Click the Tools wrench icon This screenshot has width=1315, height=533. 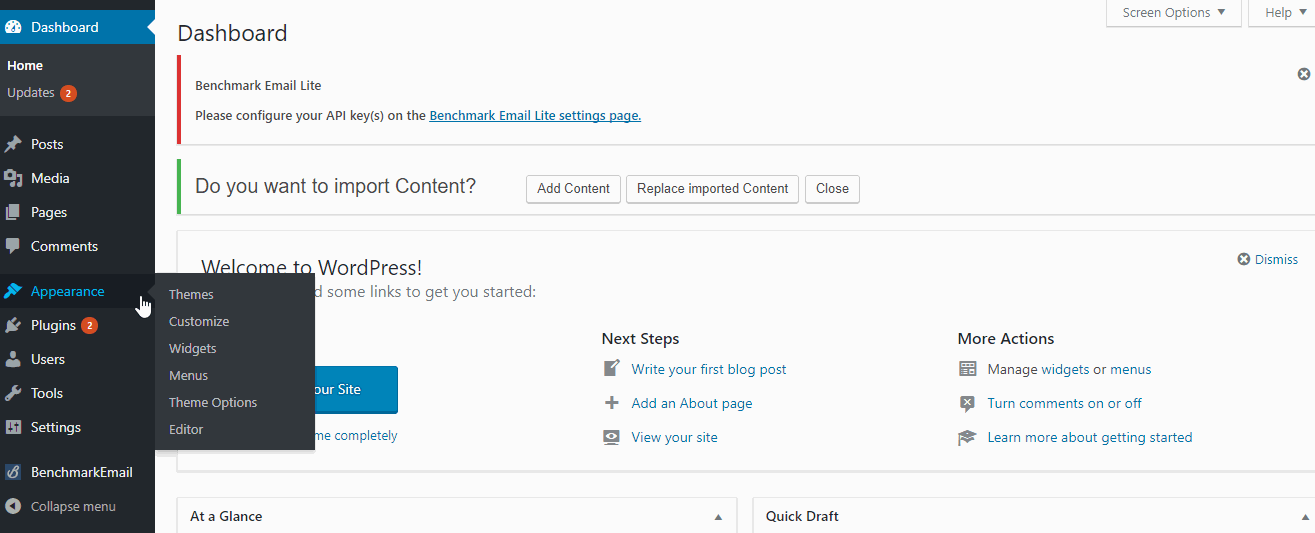(13, 393)
